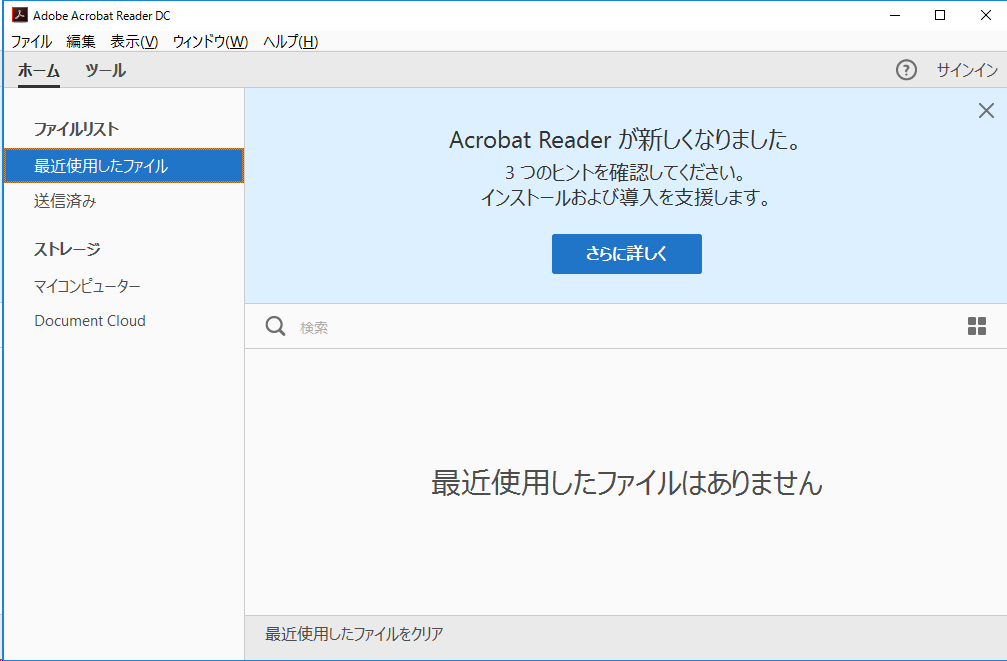Open the 編集 menu
1007x661 pixels.
tap(81, 42)
